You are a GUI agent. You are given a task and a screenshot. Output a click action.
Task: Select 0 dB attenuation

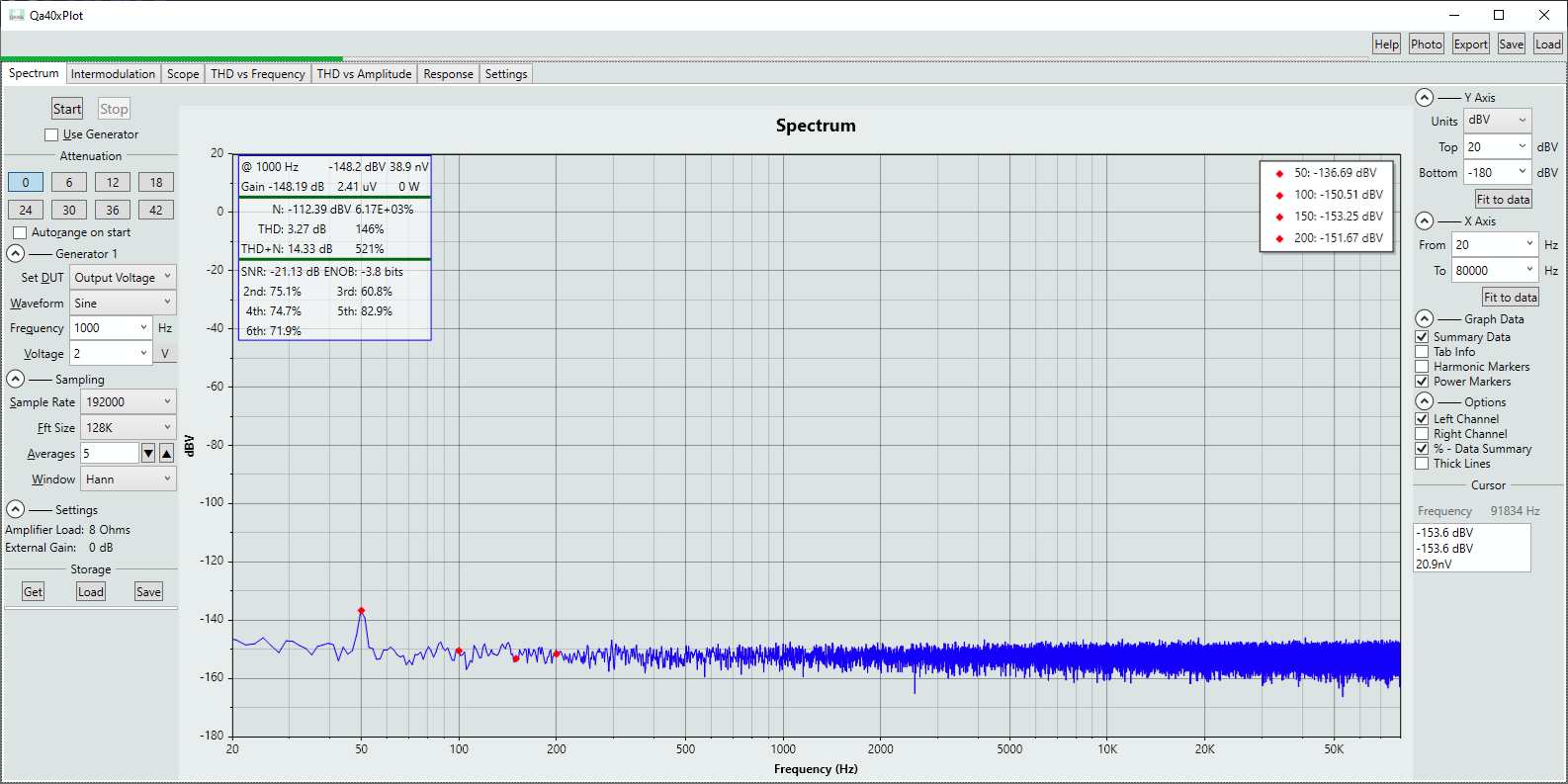(x=26, y=182)
